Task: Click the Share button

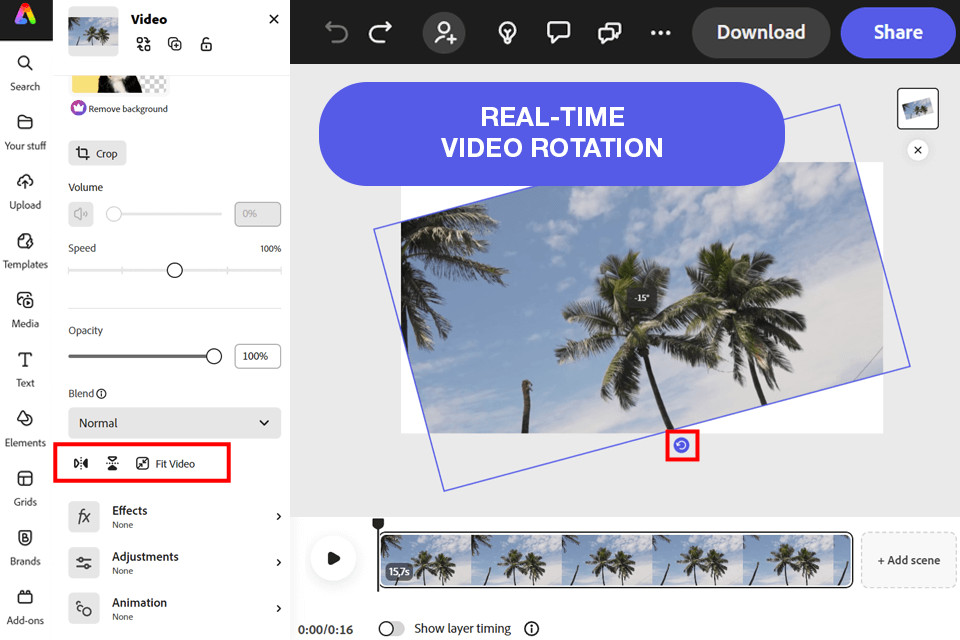Action: pyautogui.click(x=898, y=32)
